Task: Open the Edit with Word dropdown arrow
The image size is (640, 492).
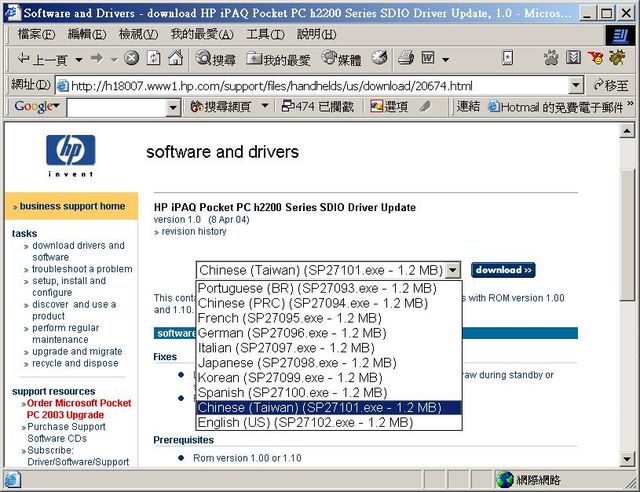Action: click(x=446, y=60)
